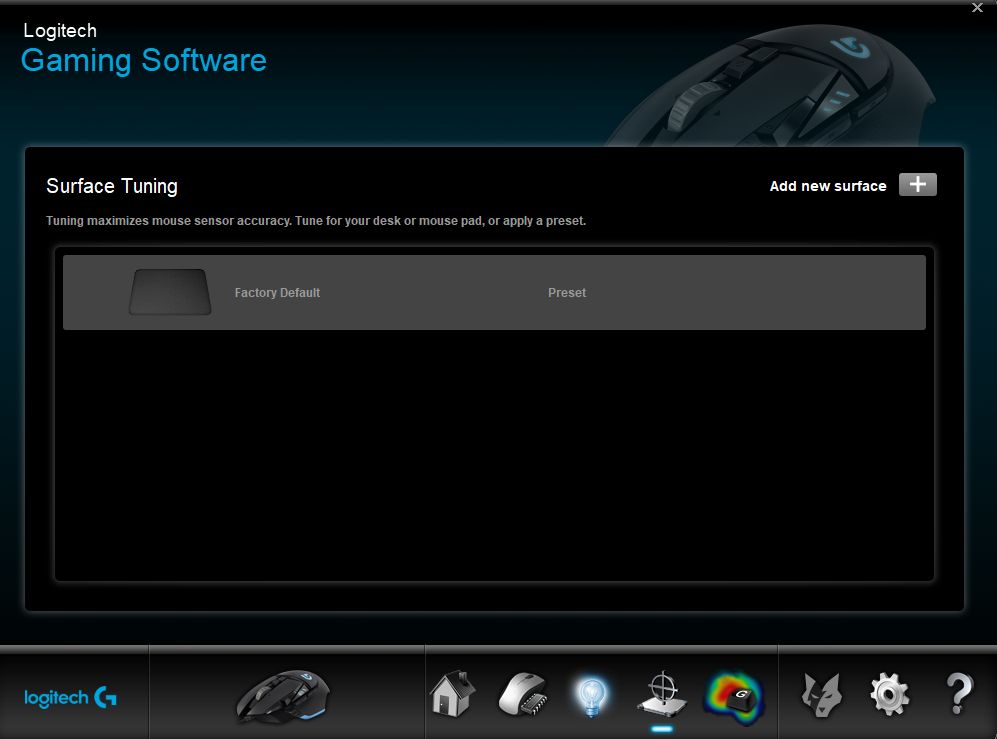Click the Surface Tuning heading
Image resolution: width=997 pixels, height=739 pixels.
[x=112, y=186]
